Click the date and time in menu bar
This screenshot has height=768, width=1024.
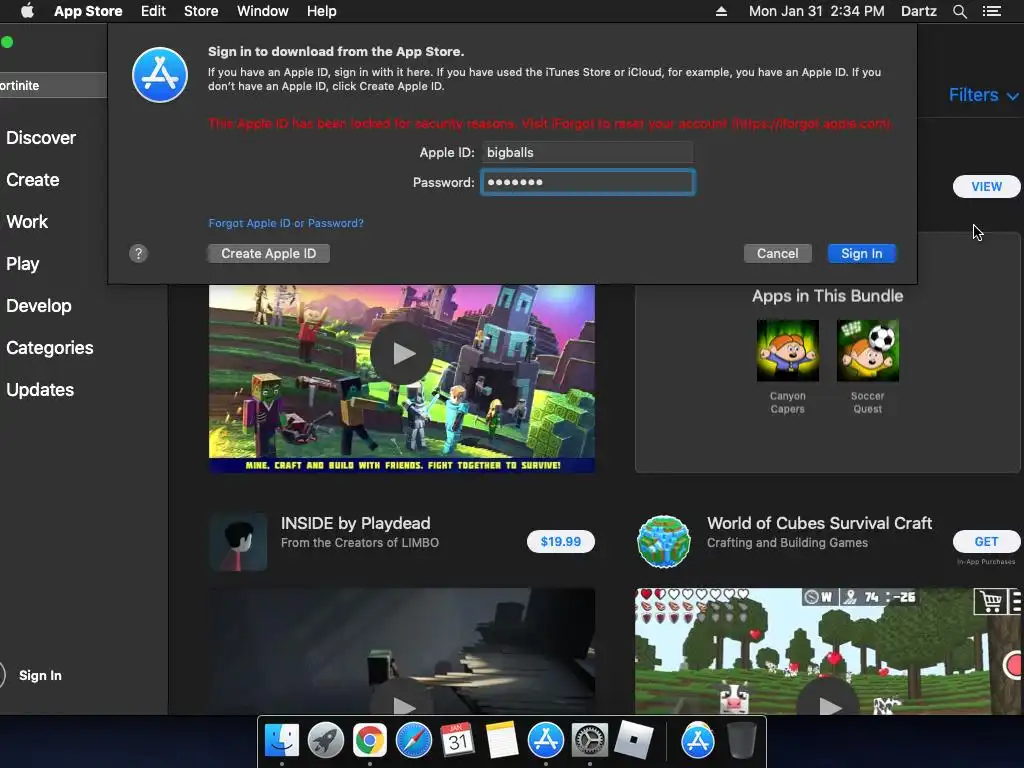pyautogui.click(x=816, y=11)
